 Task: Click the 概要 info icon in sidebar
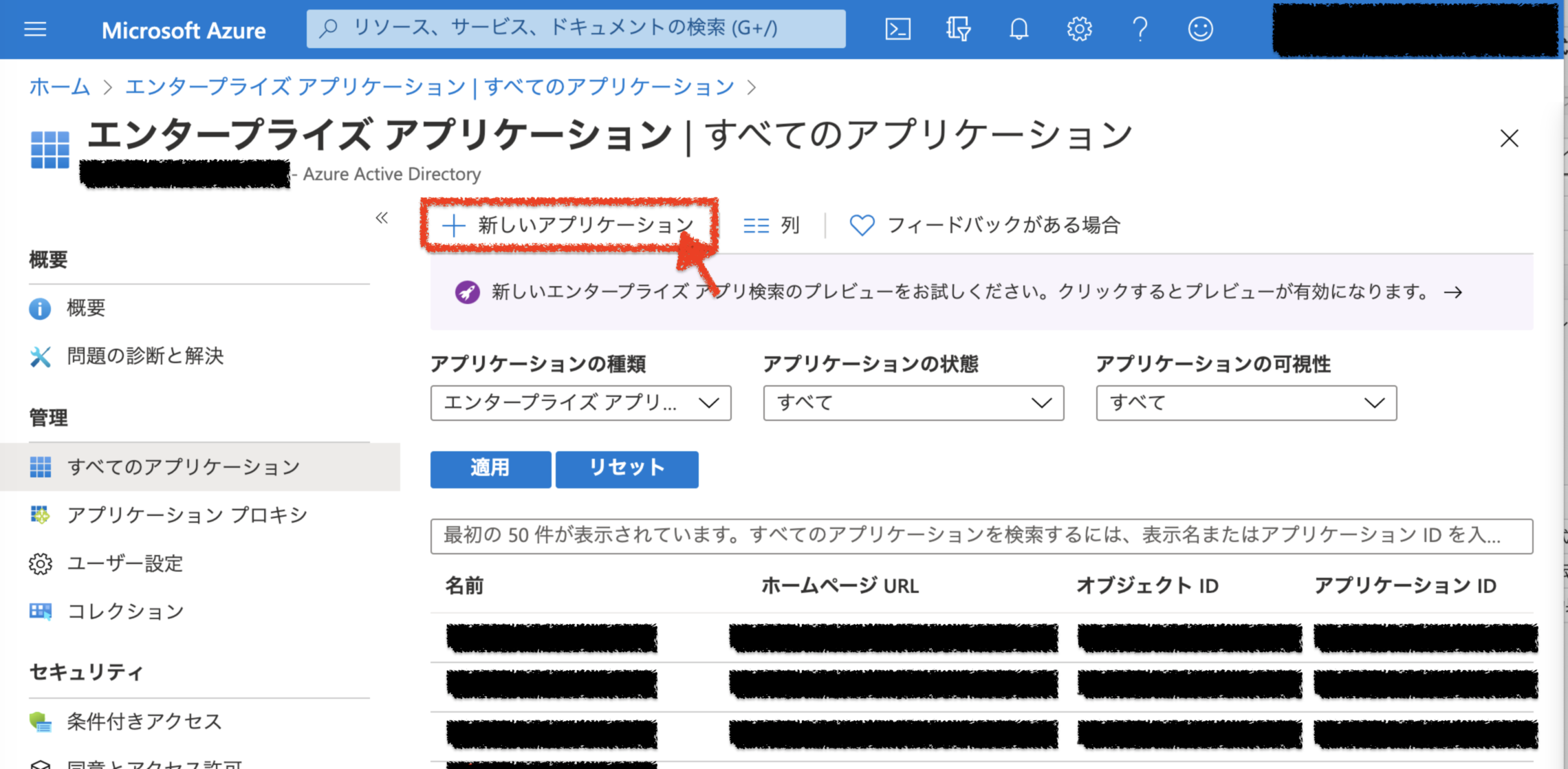pyautogui.click(x=40, y=308)
